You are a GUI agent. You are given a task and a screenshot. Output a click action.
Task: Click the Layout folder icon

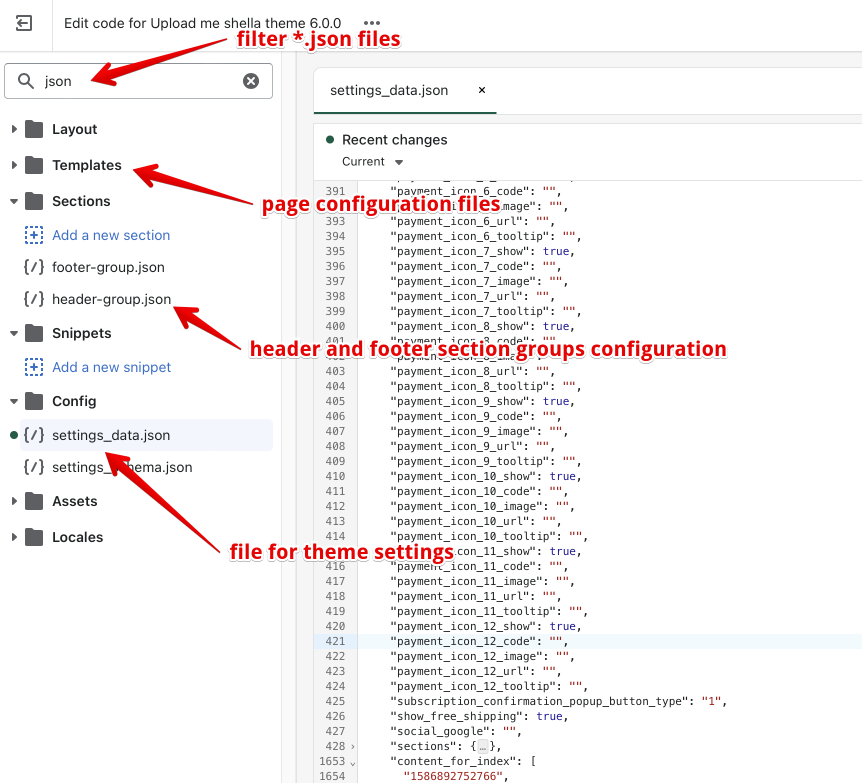[34, 129]
